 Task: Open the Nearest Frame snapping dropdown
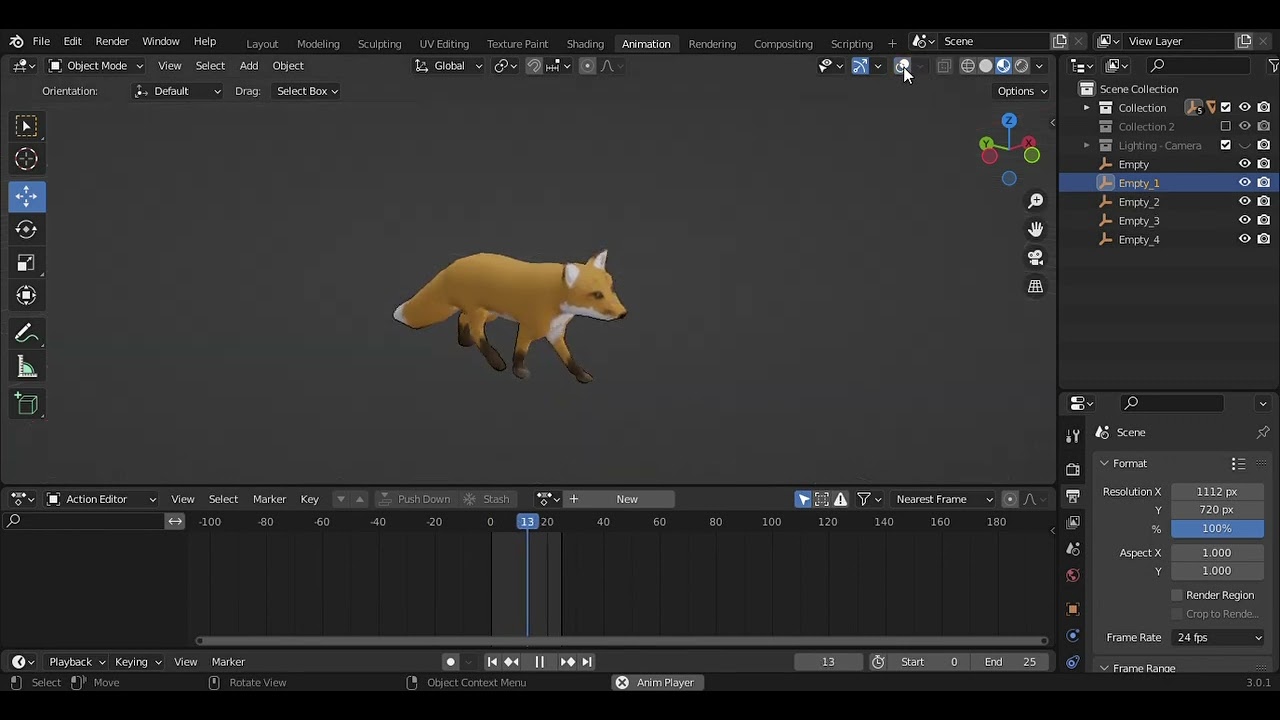coord(944,499)
